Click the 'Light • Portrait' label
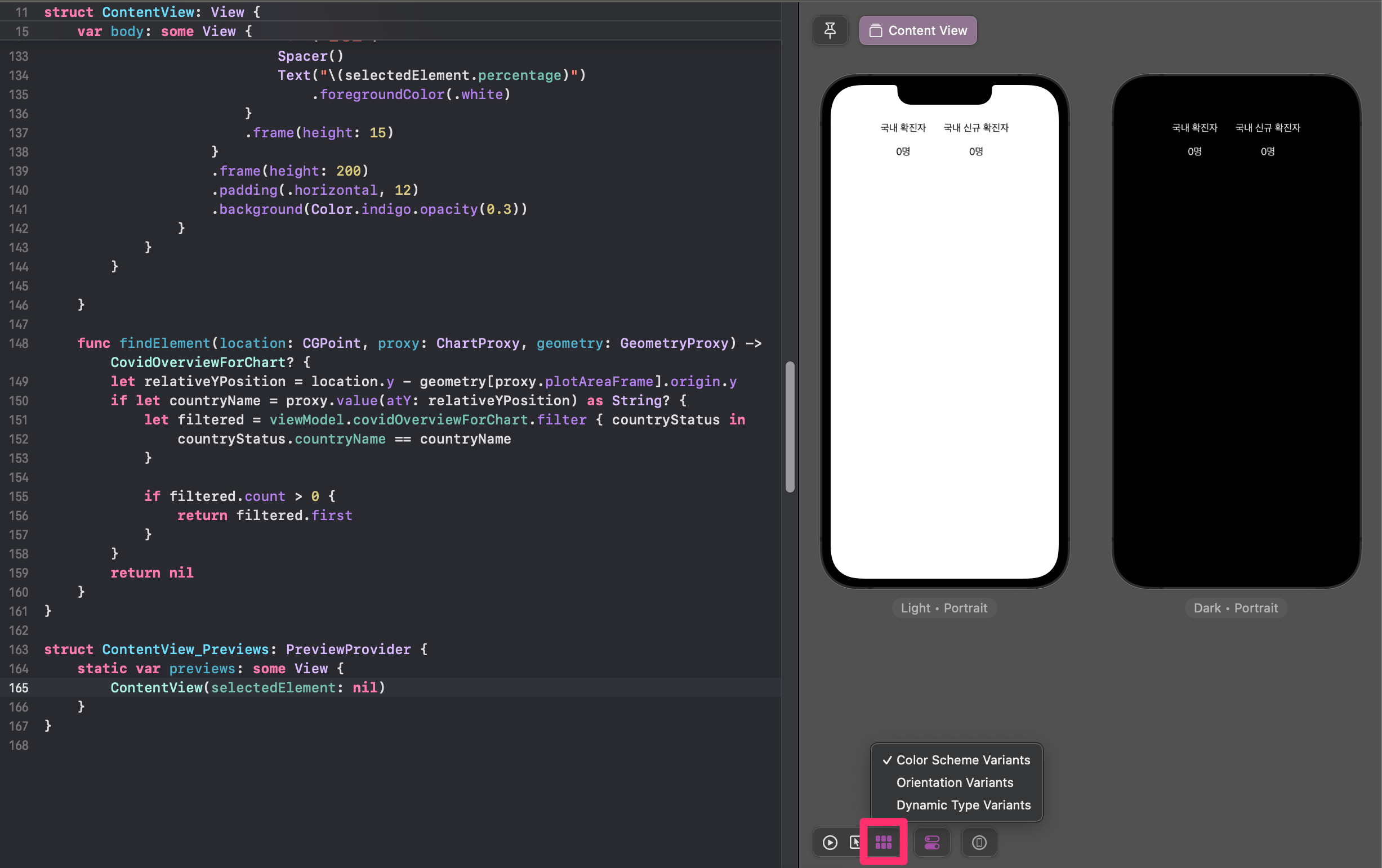The width and height of the screenshot is (1382, 868). (x=944, y=608)
